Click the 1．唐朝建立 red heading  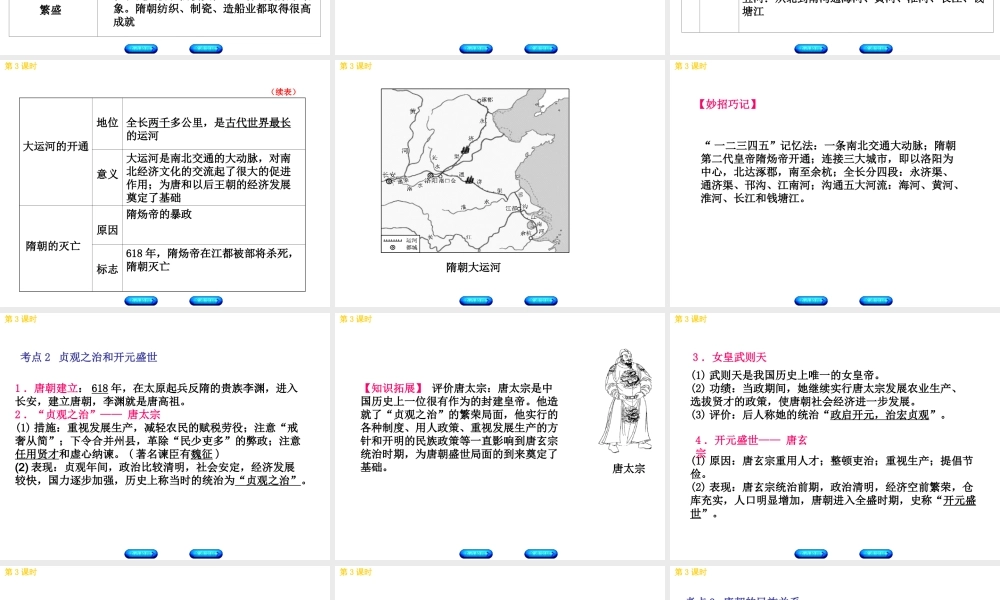point(47,388)
